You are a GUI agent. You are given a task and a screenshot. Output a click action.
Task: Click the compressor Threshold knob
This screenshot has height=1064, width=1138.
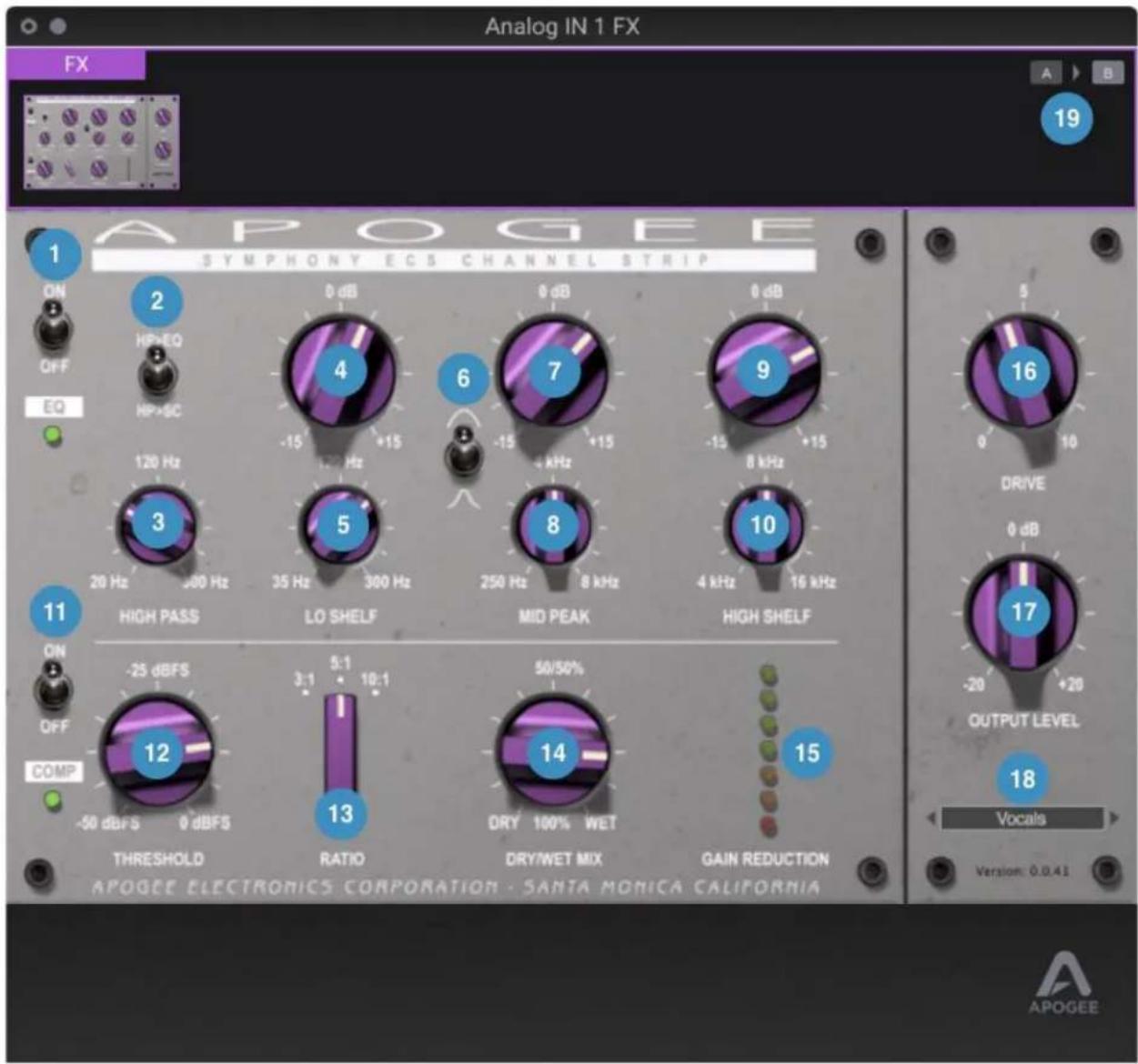click(156, 752)
